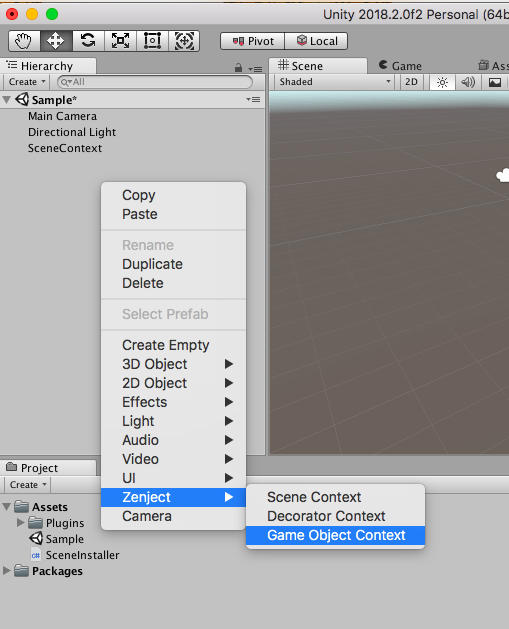
Task: Open the UI submenu
Action: coord(173,478)
